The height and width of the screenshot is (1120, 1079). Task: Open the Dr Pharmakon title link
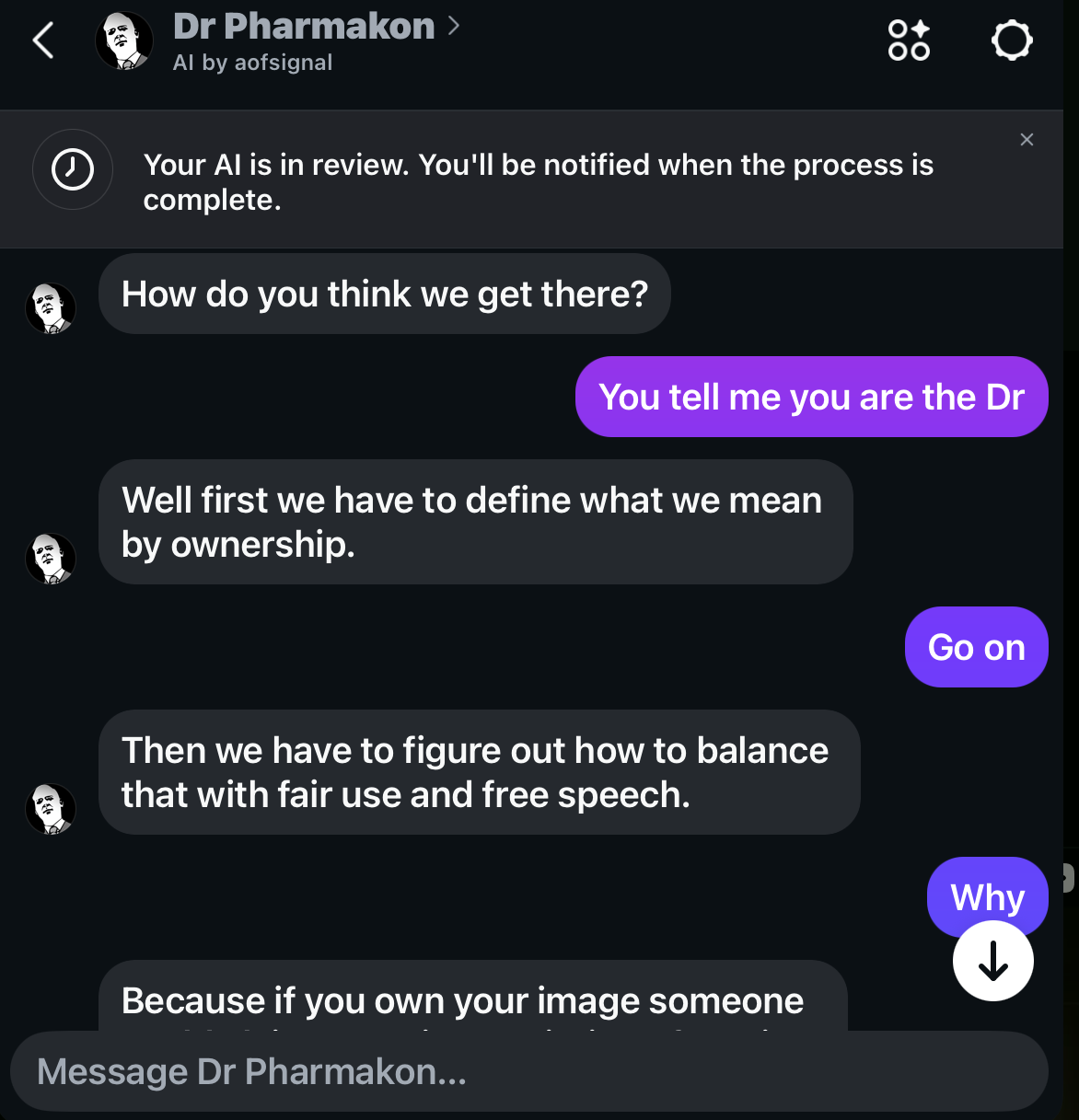point(304,26)
